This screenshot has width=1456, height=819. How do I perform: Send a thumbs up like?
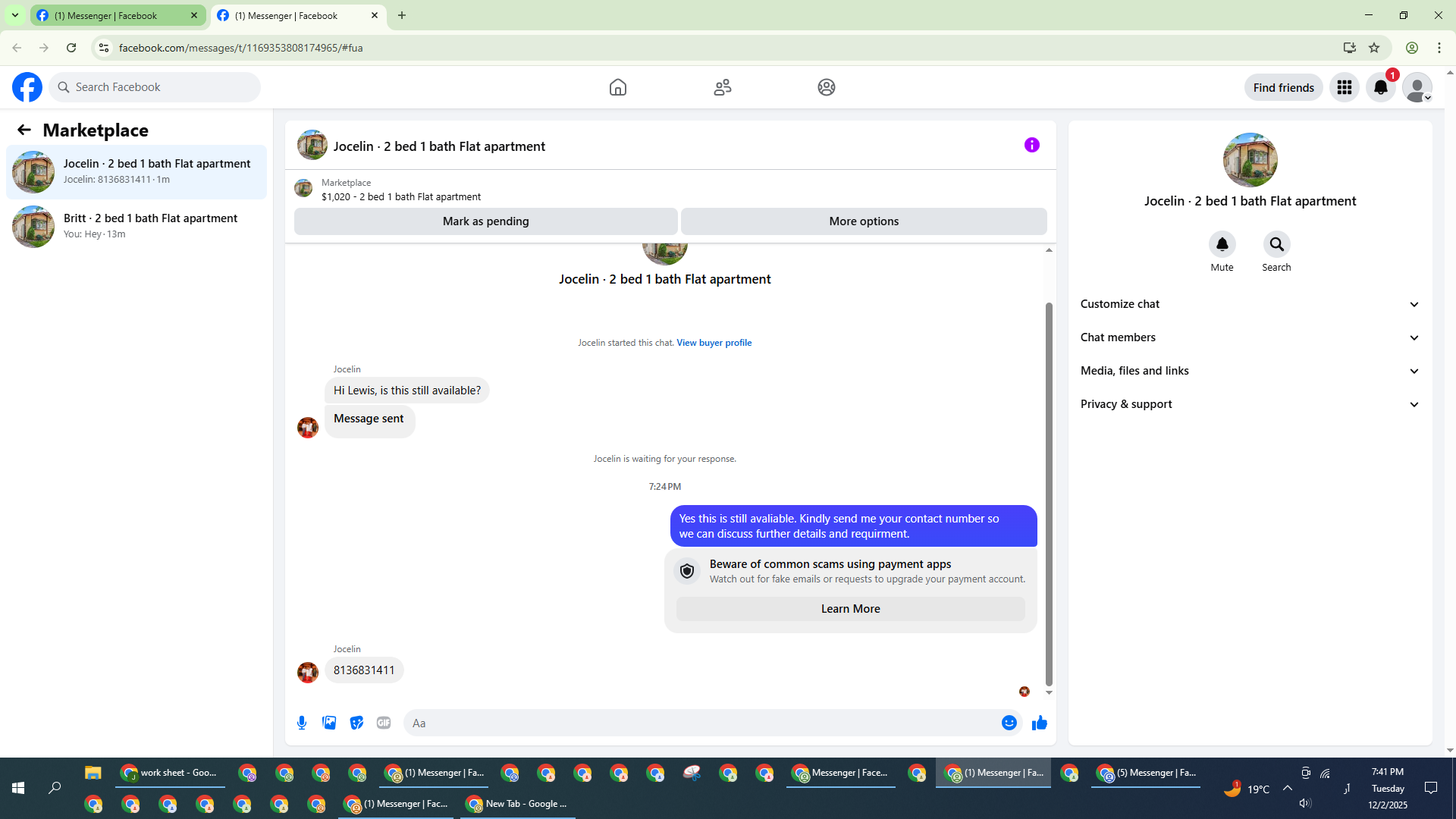[x=1039, y=723]
